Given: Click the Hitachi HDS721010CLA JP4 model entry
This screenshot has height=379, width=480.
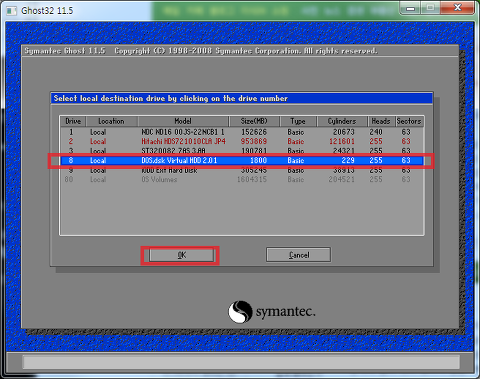Looking at the screenshot, I should click(x=183, y=141).
